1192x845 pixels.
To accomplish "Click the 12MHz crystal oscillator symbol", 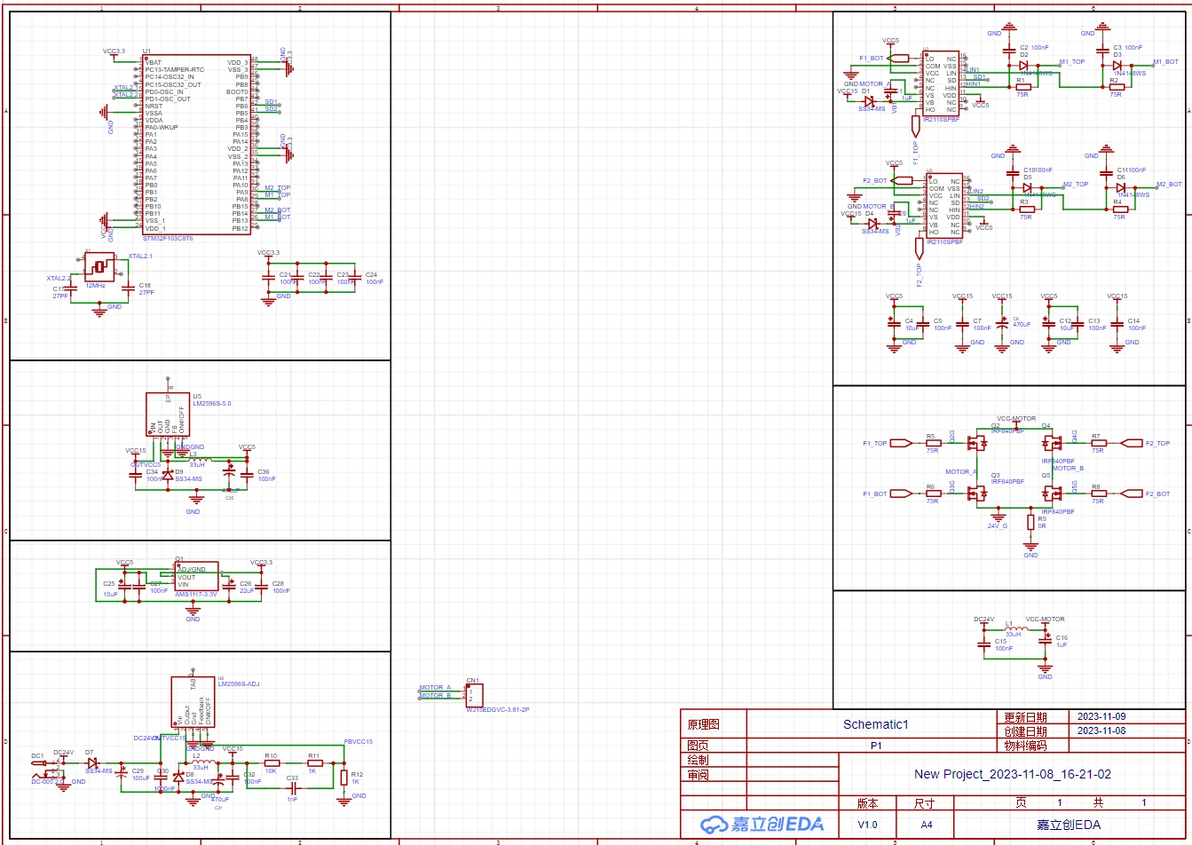I will click(100, 267).
